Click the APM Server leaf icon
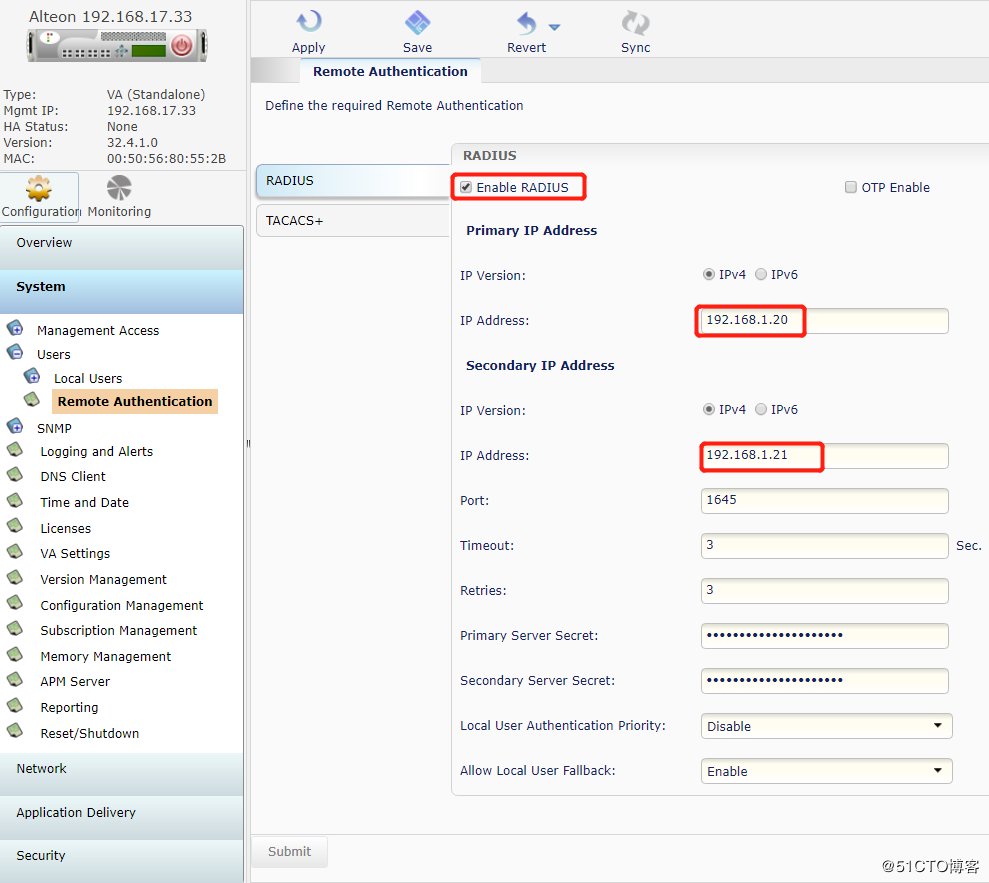 (x=15, y=680)
